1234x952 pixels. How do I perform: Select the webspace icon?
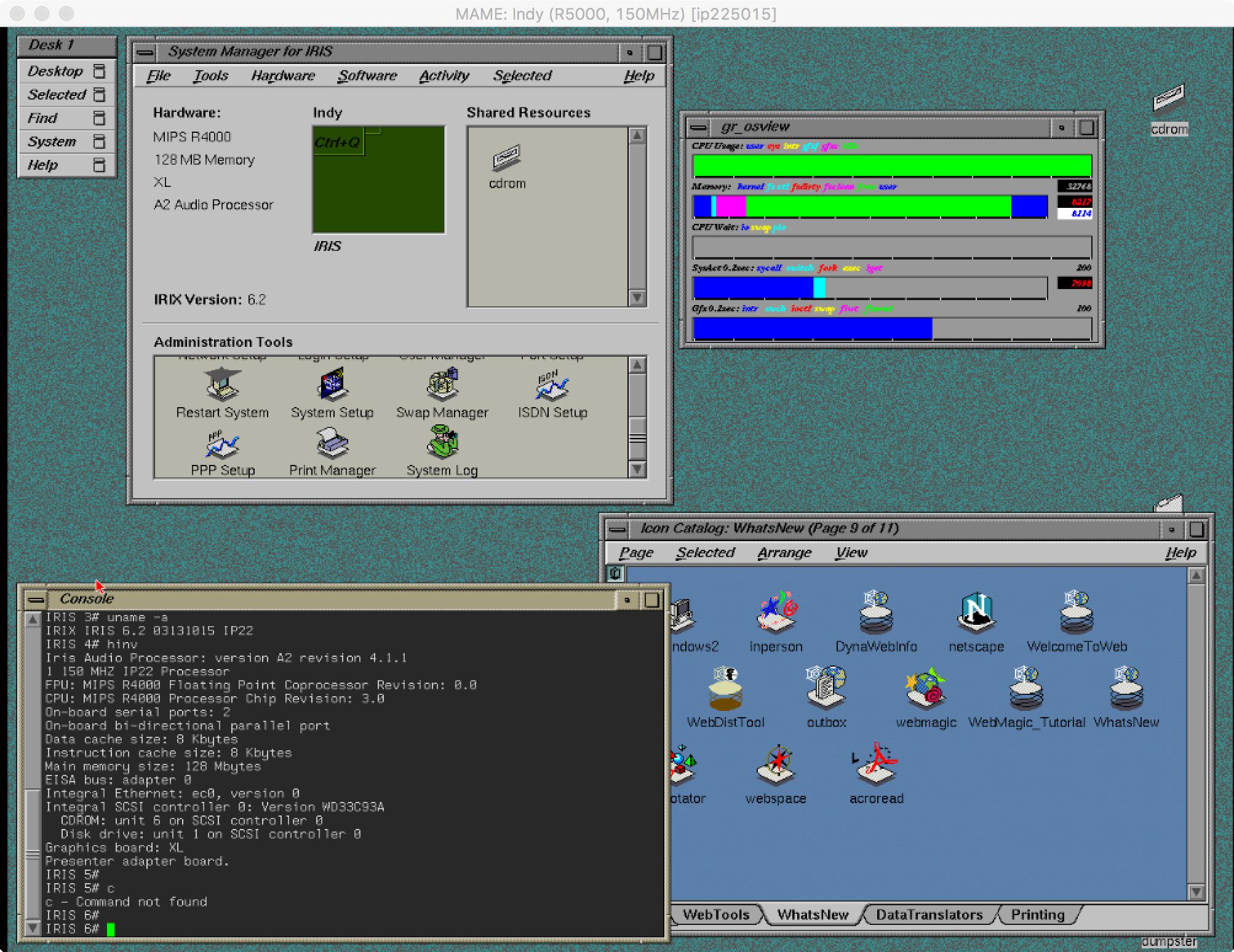coord(776,765)
